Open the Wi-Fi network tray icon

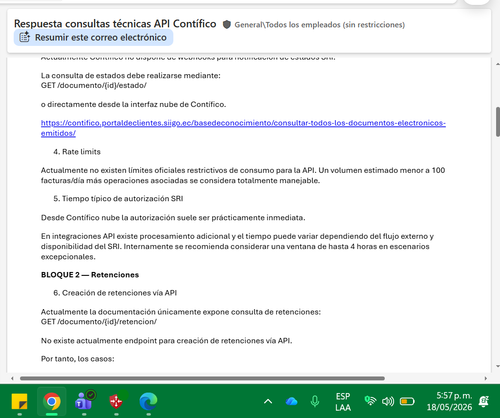click(x=370, y=401)
